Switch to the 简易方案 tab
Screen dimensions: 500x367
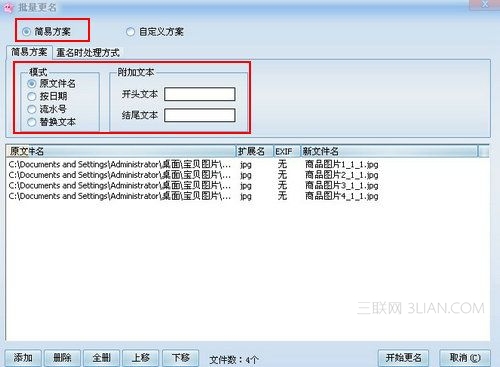click(x=29, y=52)
